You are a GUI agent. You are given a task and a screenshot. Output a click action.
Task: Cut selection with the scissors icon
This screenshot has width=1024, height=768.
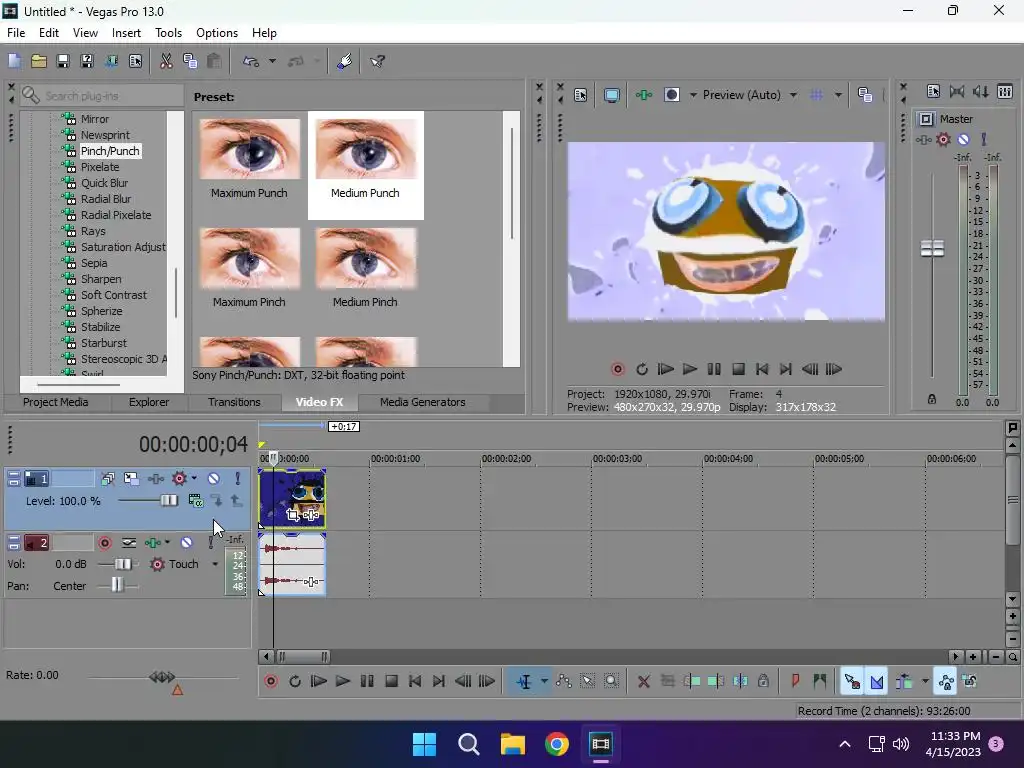click(166, 61)
